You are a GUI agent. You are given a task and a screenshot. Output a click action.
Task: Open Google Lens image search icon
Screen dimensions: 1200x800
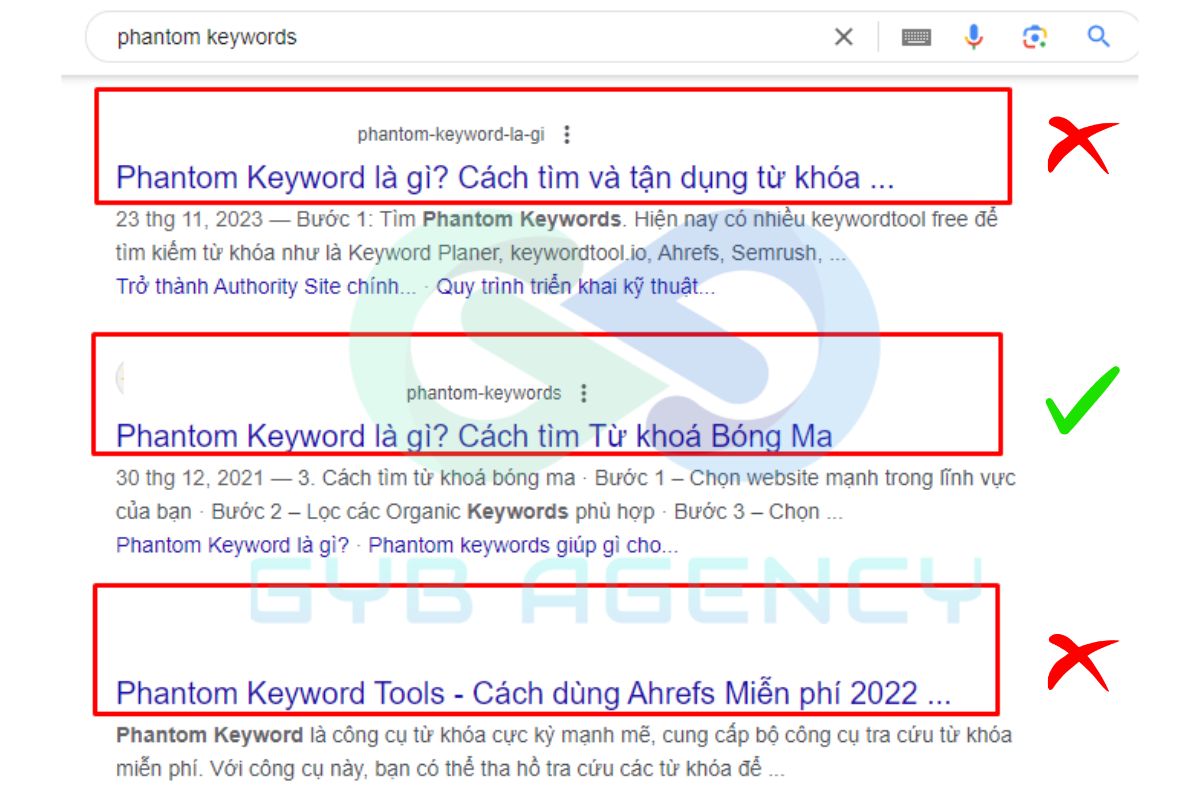[1034, 37]
